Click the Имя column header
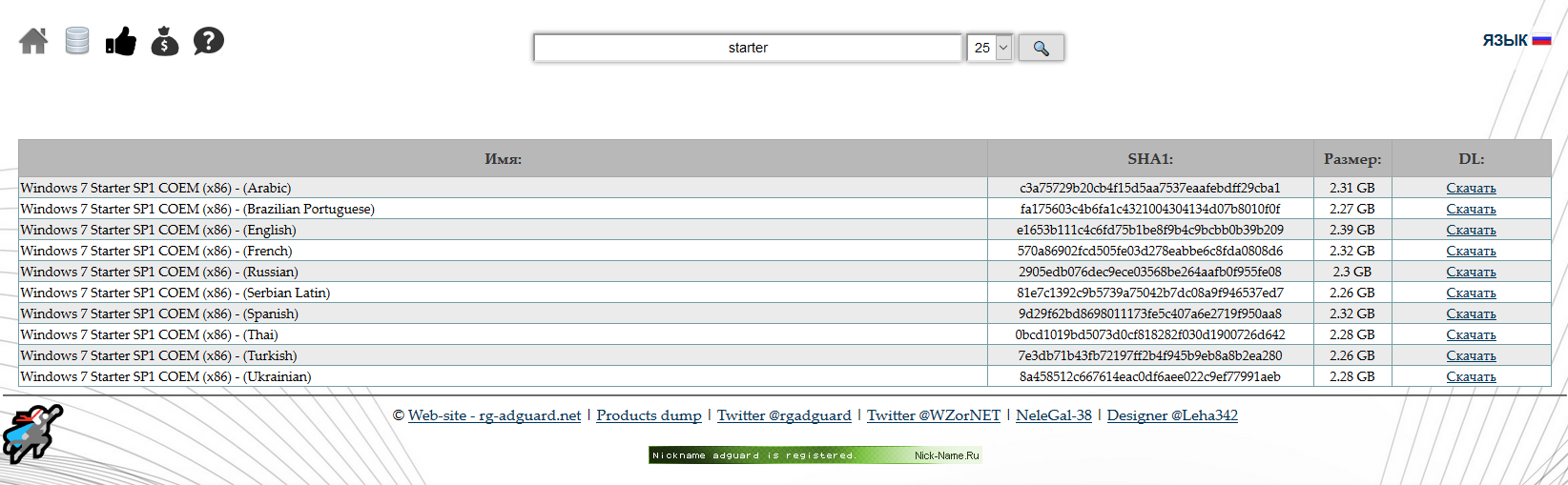Viewport: 1568px width, 485px height. tap(503, 159)
